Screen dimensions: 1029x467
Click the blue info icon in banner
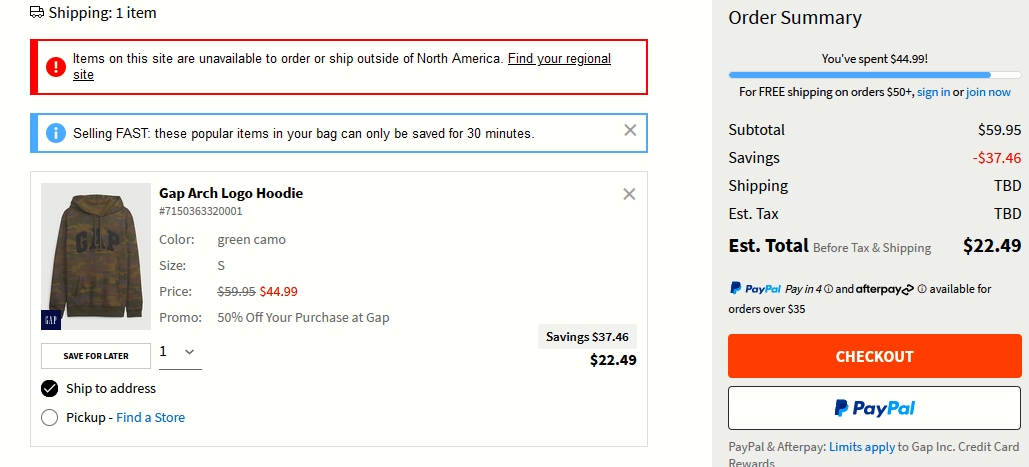click(x=56, y=133)
